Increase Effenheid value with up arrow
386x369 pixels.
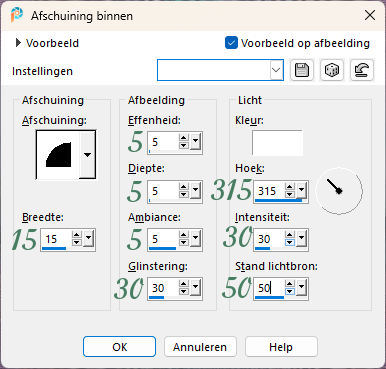(x=184, y=139)
